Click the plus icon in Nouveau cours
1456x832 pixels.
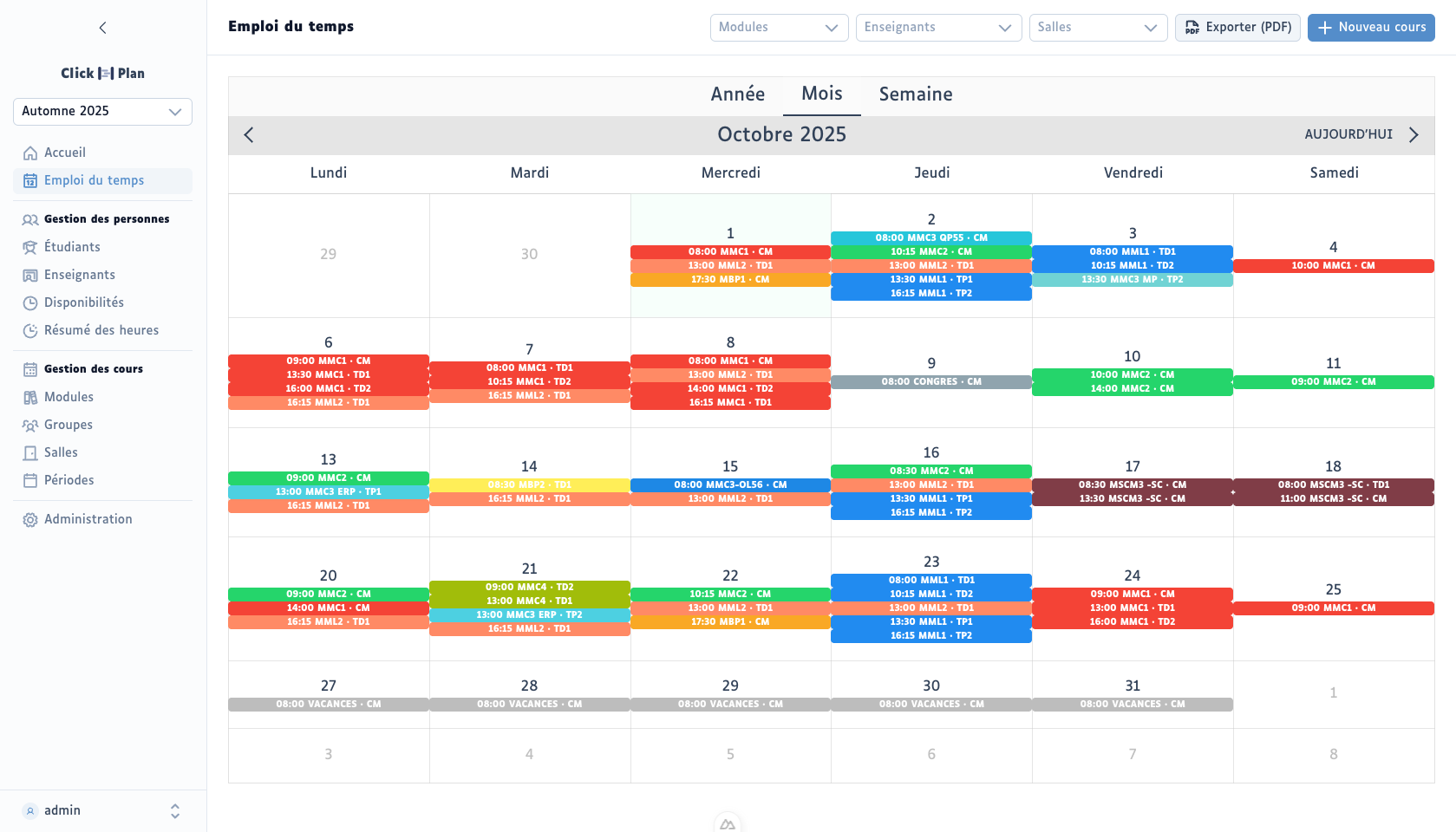1324,28
